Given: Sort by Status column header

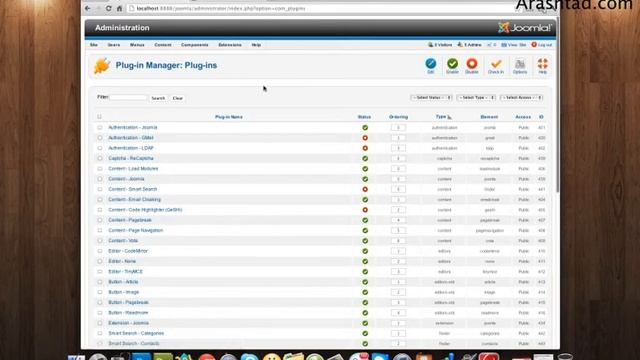Looking at the screenshot, I should pyautogui.click(x=364, y=117).
